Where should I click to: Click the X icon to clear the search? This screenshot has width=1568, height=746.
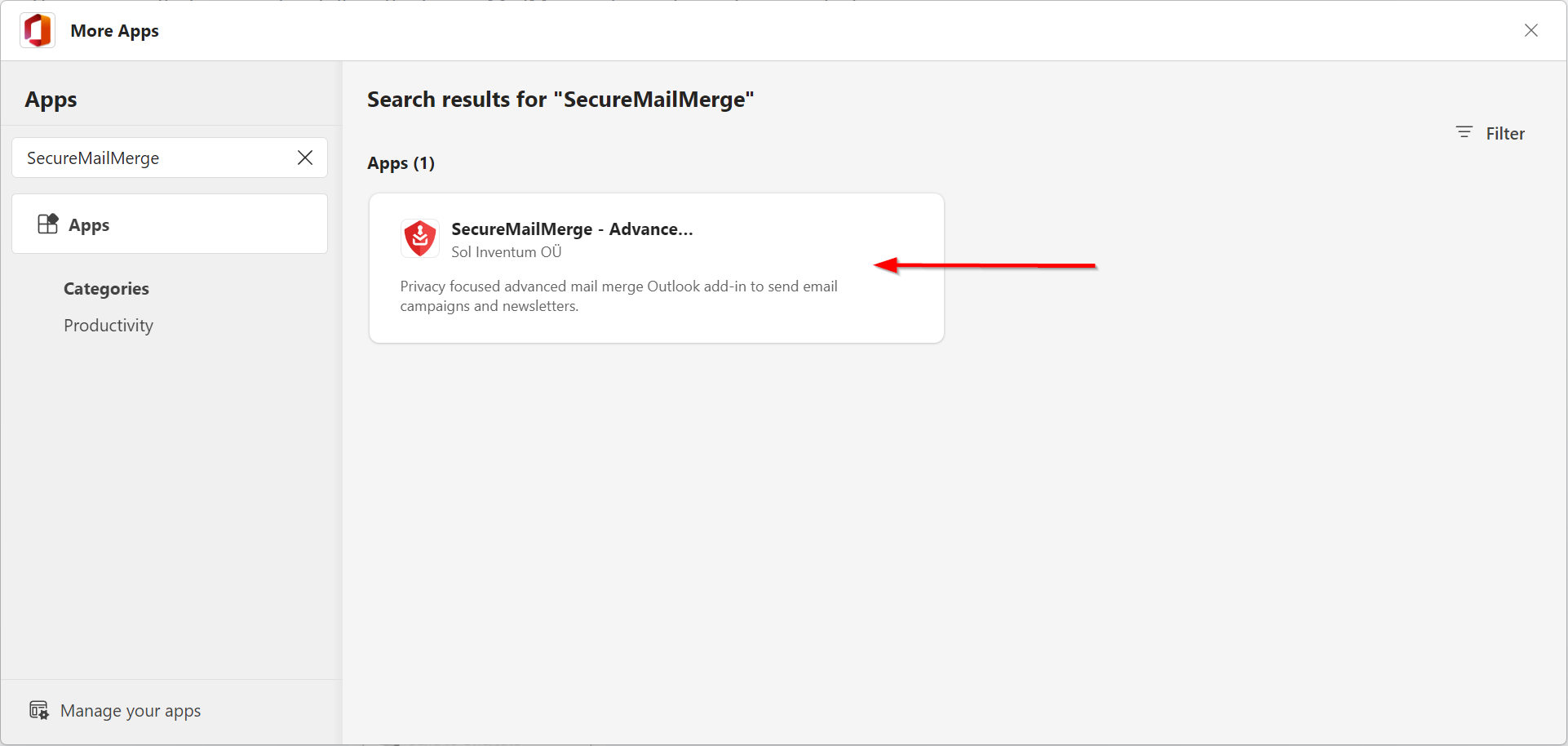[305, 158]
